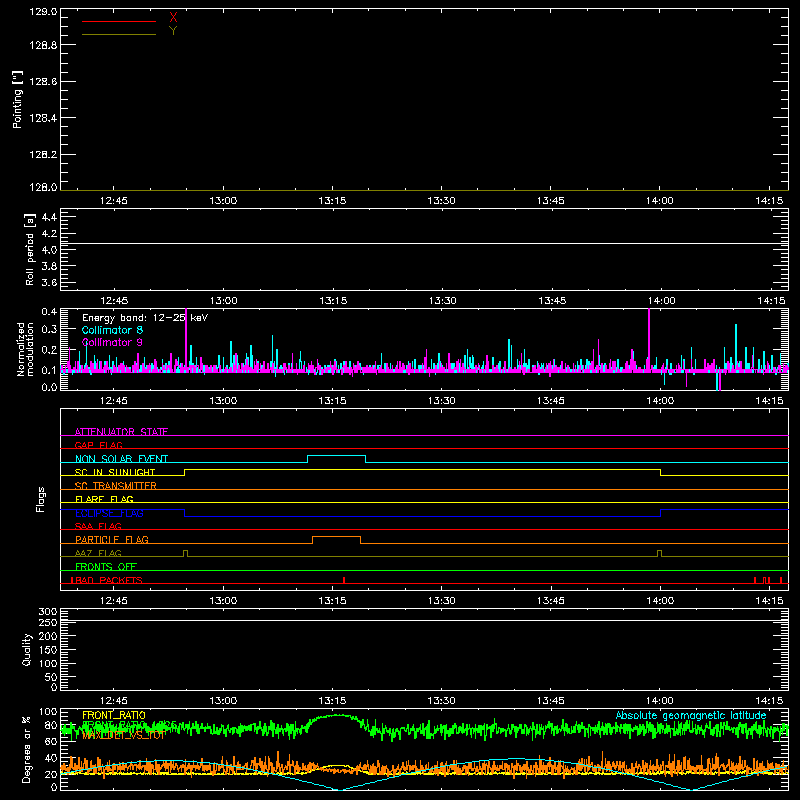This screenshot has height=800, width=800.
Task: Click the red legend line sample for X
Action: (x=119, y=21)
